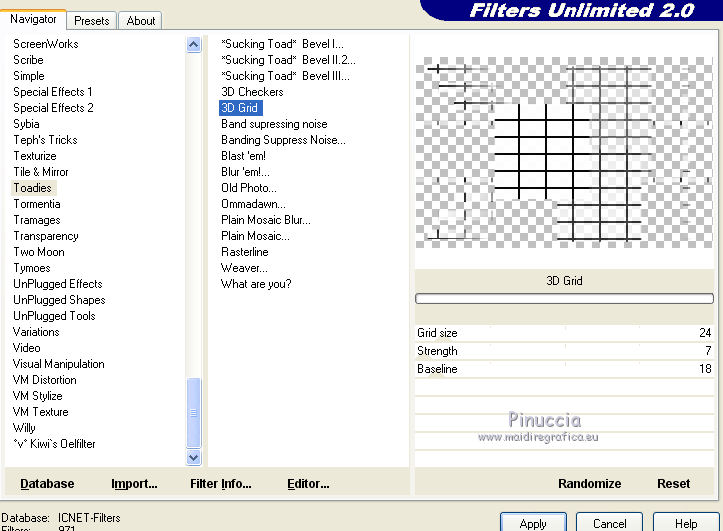Select the Tymoes category
The width and height of the screenshot is (723, 531).
coord(31,268)
